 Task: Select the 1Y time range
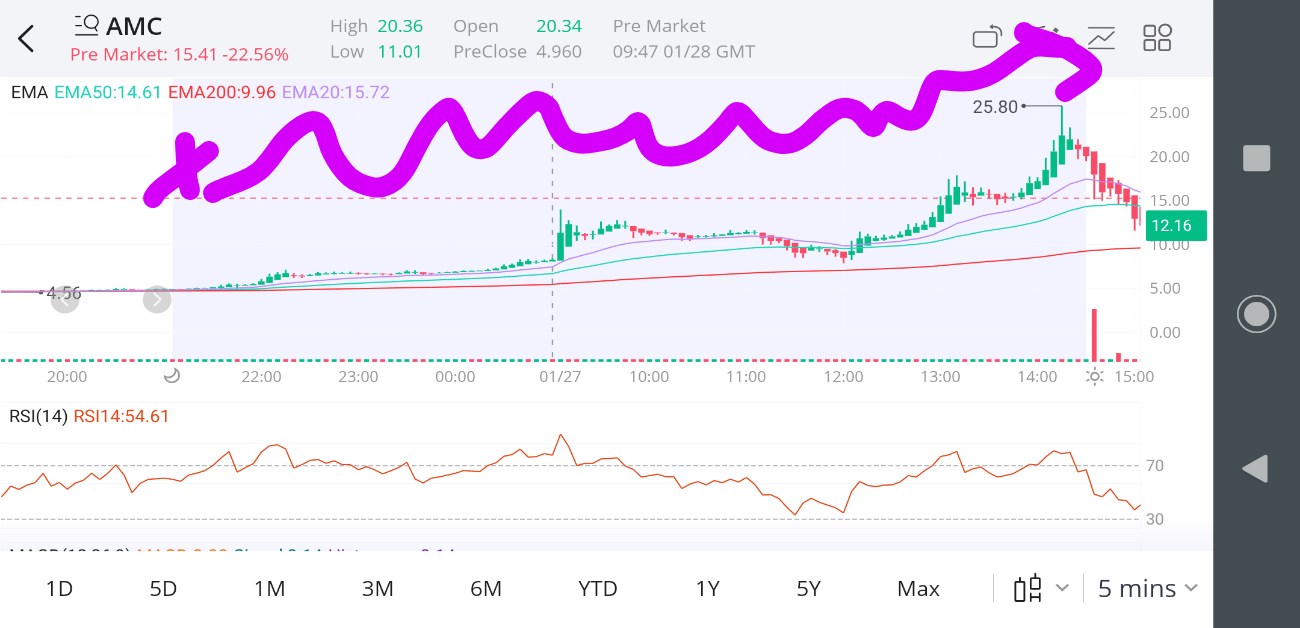pos(707,589)
